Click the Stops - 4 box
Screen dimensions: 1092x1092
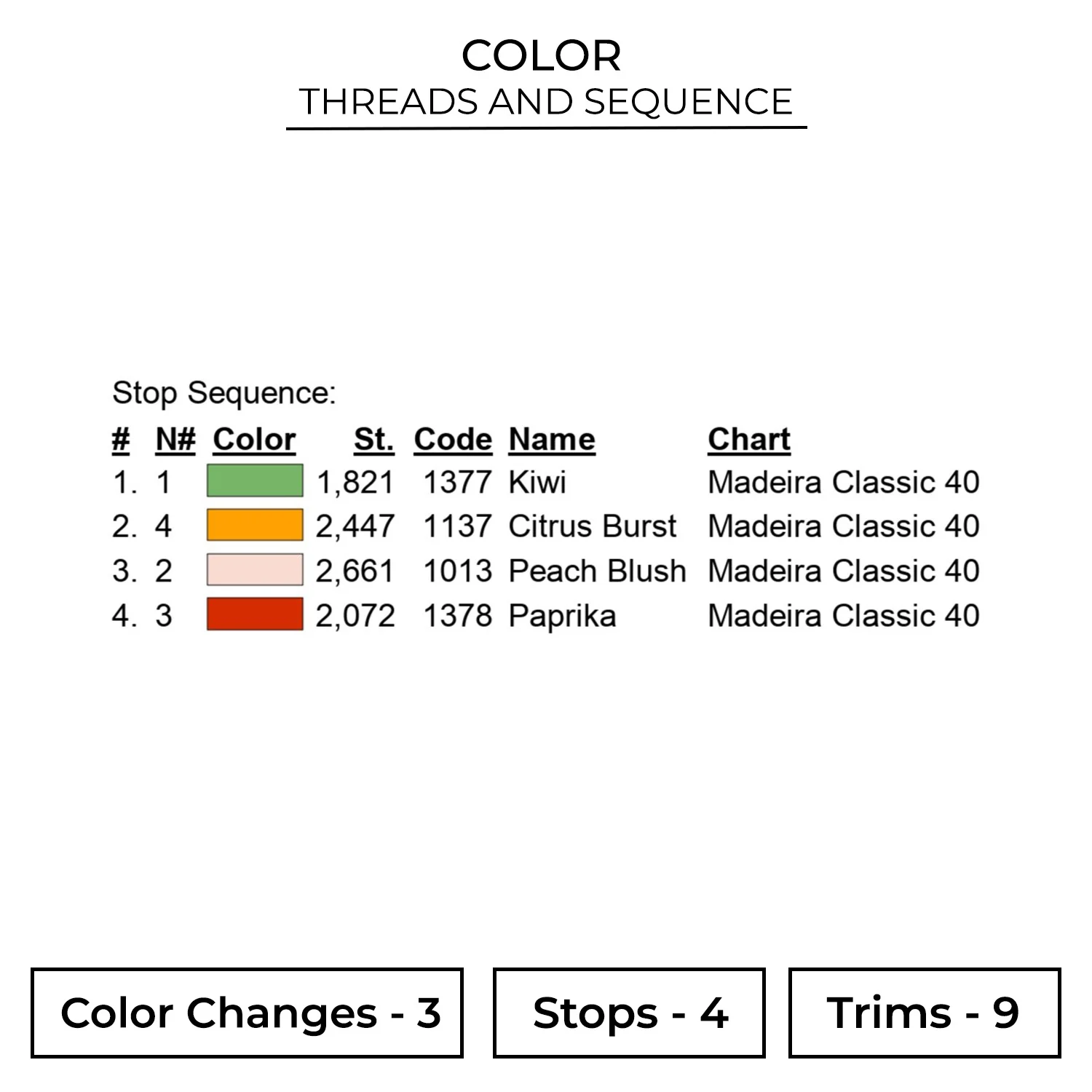click(x=629, y=1013)
